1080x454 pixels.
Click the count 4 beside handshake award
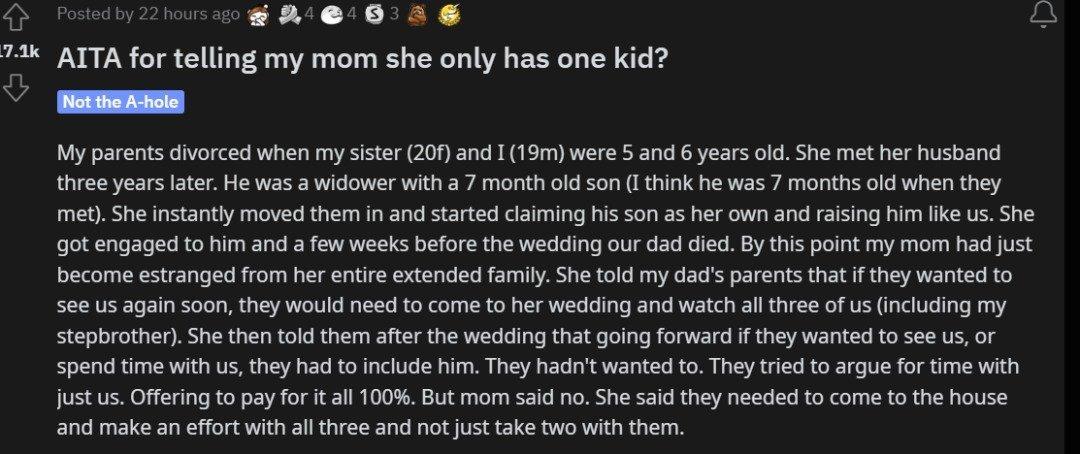point(309,14)
